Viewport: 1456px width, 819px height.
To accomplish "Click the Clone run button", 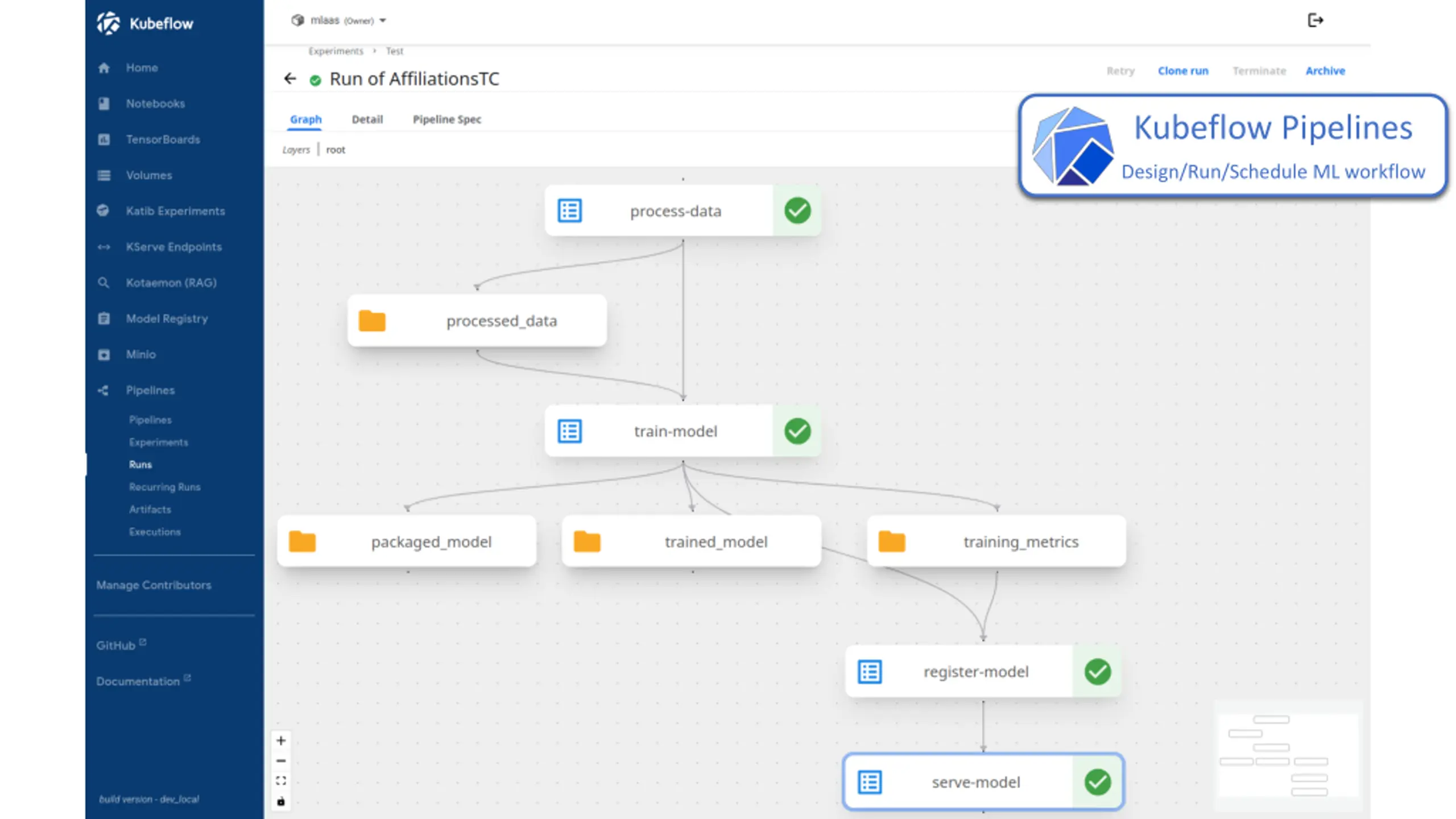I will (x=1182, y=71).
